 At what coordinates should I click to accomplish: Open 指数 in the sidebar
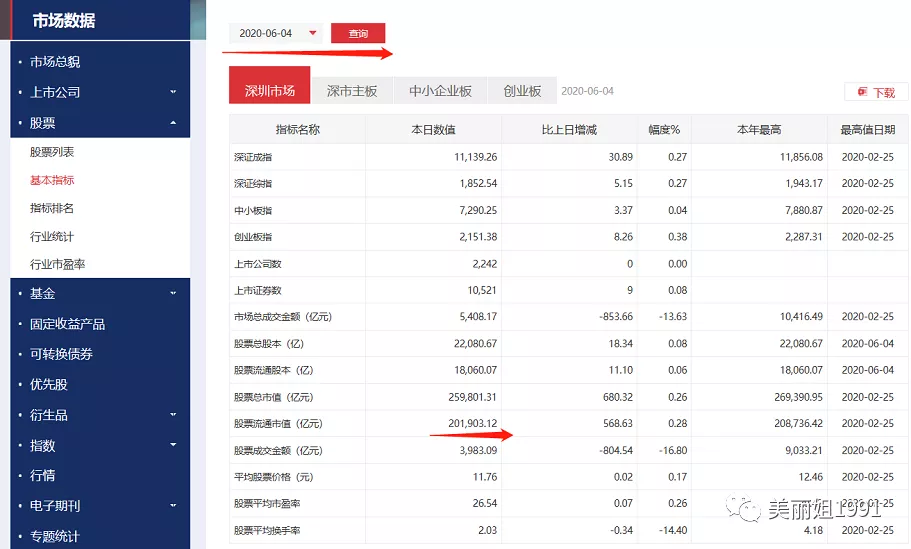[42, 445]
